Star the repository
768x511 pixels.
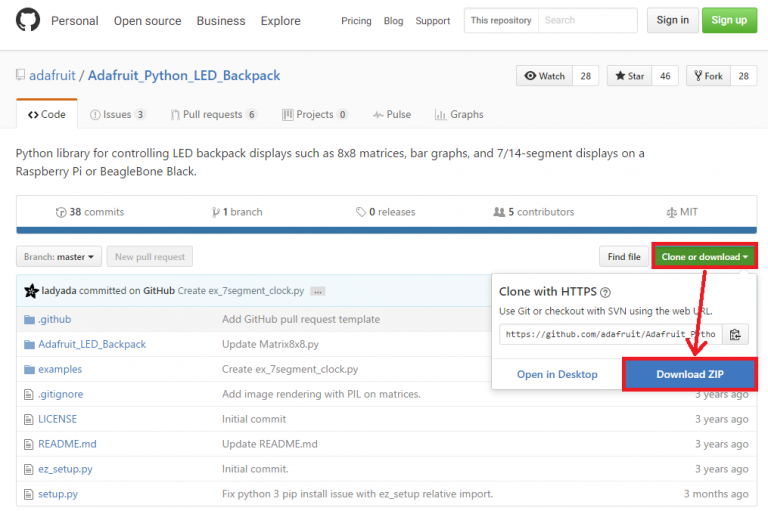(629, 76)
